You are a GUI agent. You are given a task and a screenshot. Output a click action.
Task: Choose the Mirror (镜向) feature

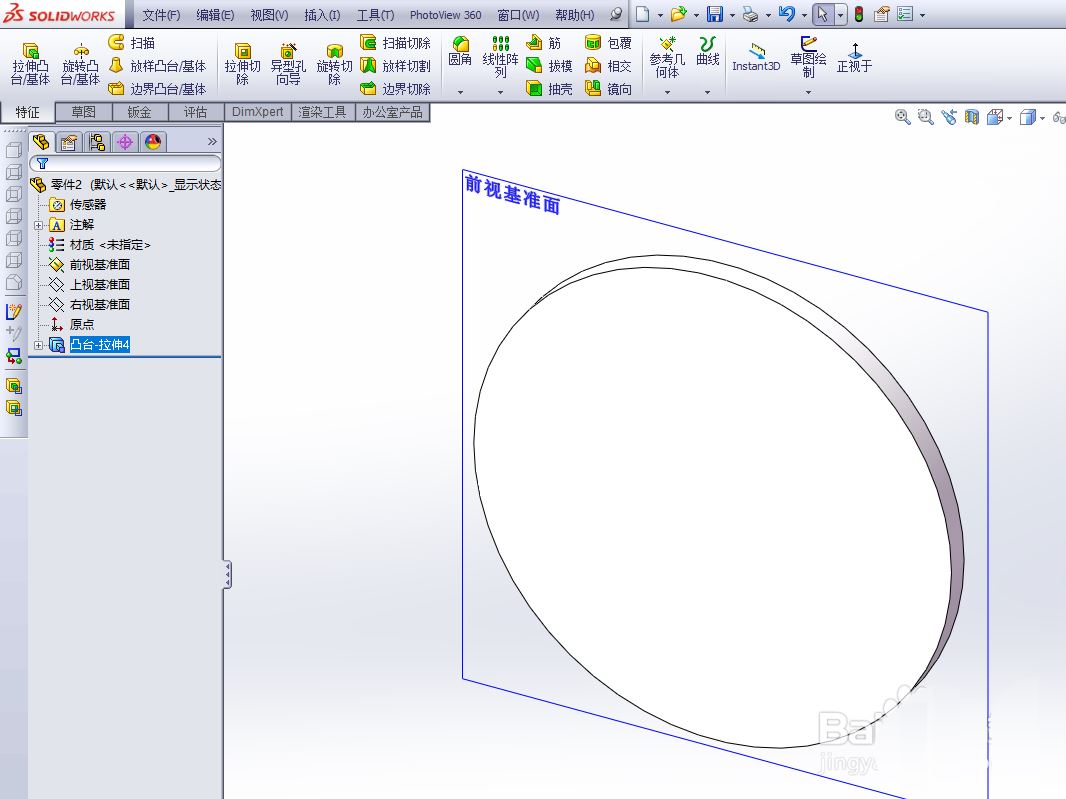(x=608, y=88)
